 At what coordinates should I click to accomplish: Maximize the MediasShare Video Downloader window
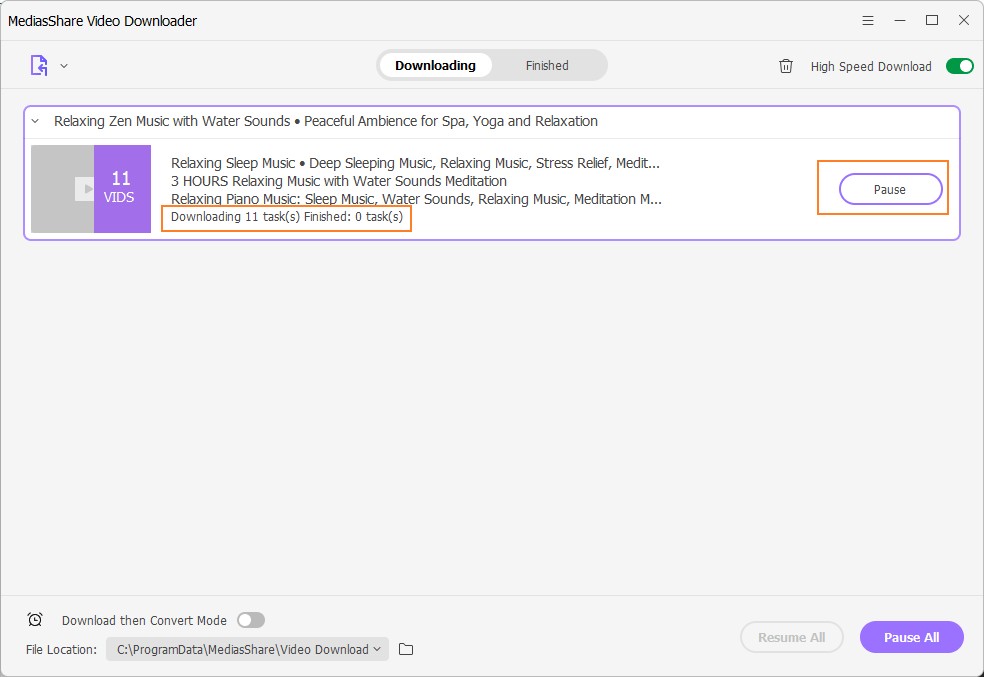point(932,20)
